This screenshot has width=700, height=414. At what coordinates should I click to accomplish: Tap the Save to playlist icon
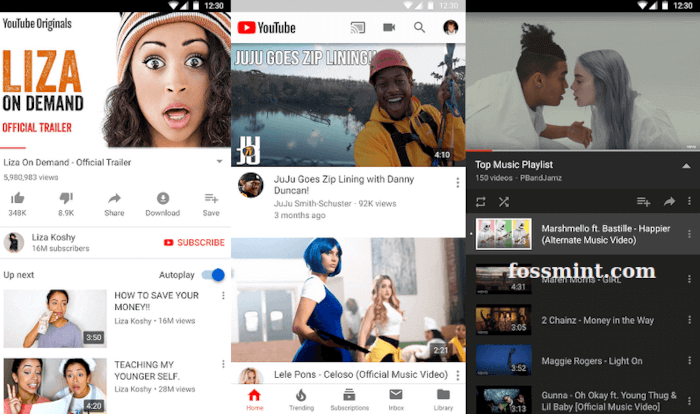211,198
